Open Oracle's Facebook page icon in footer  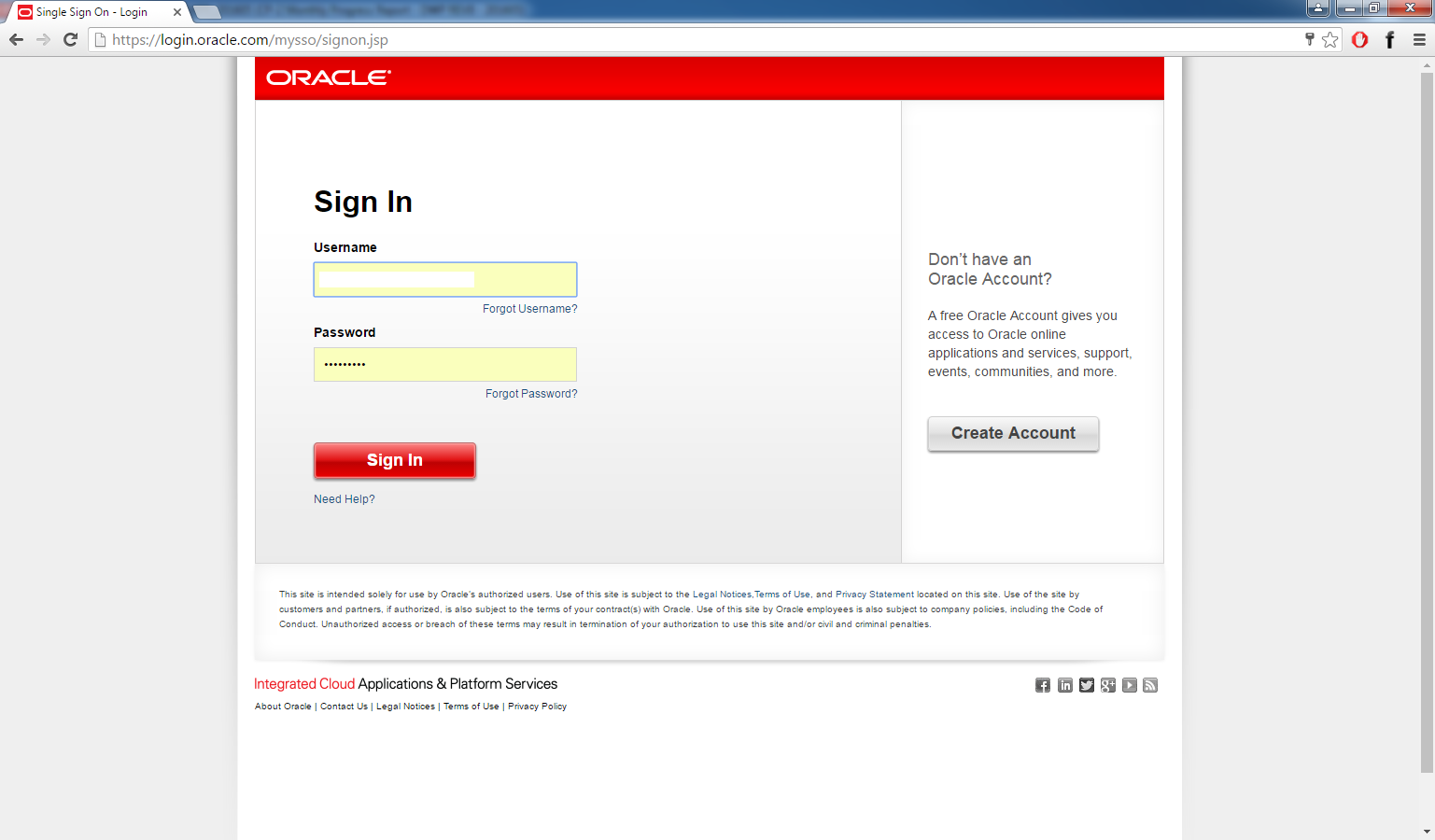click(1043, 686)
